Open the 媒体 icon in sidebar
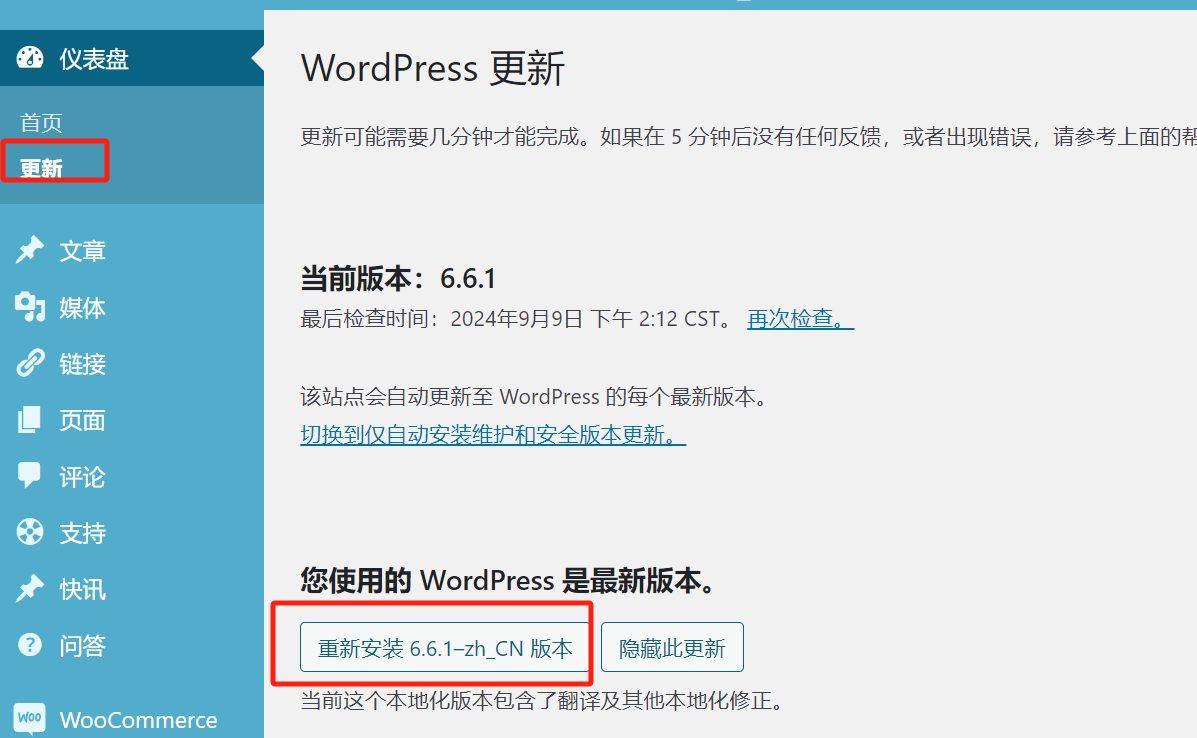1197x738 pixels. [30, 307]
